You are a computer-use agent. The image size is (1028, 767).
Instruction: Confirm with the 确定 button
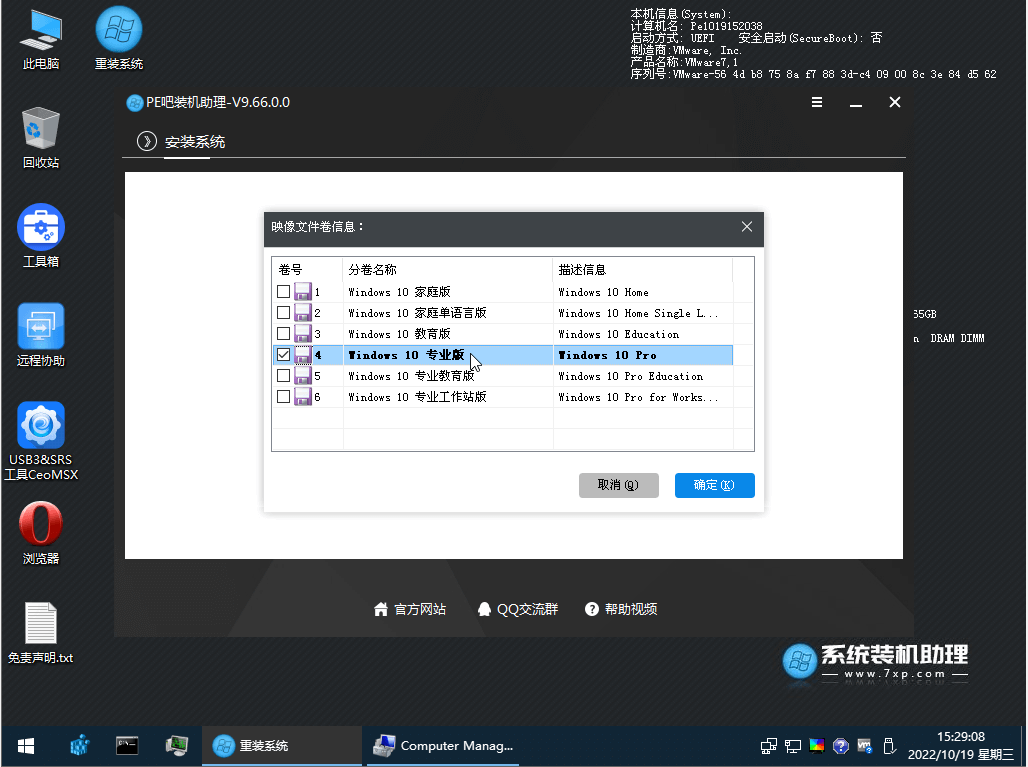(715, 485)
